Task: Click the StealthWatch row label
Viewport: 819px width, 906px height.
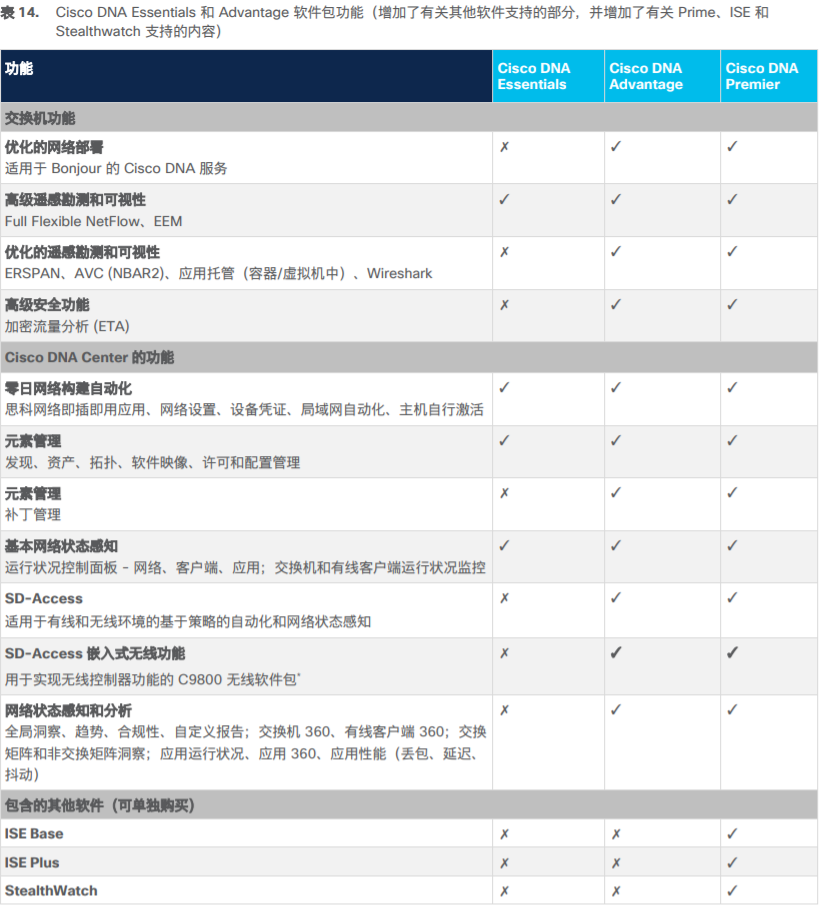Action: (51, 890)
